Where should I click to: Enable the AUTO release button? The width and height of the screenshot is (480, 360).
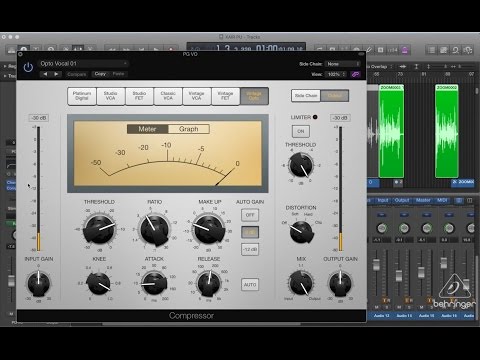pyautogui.click(x=250, y=285)
